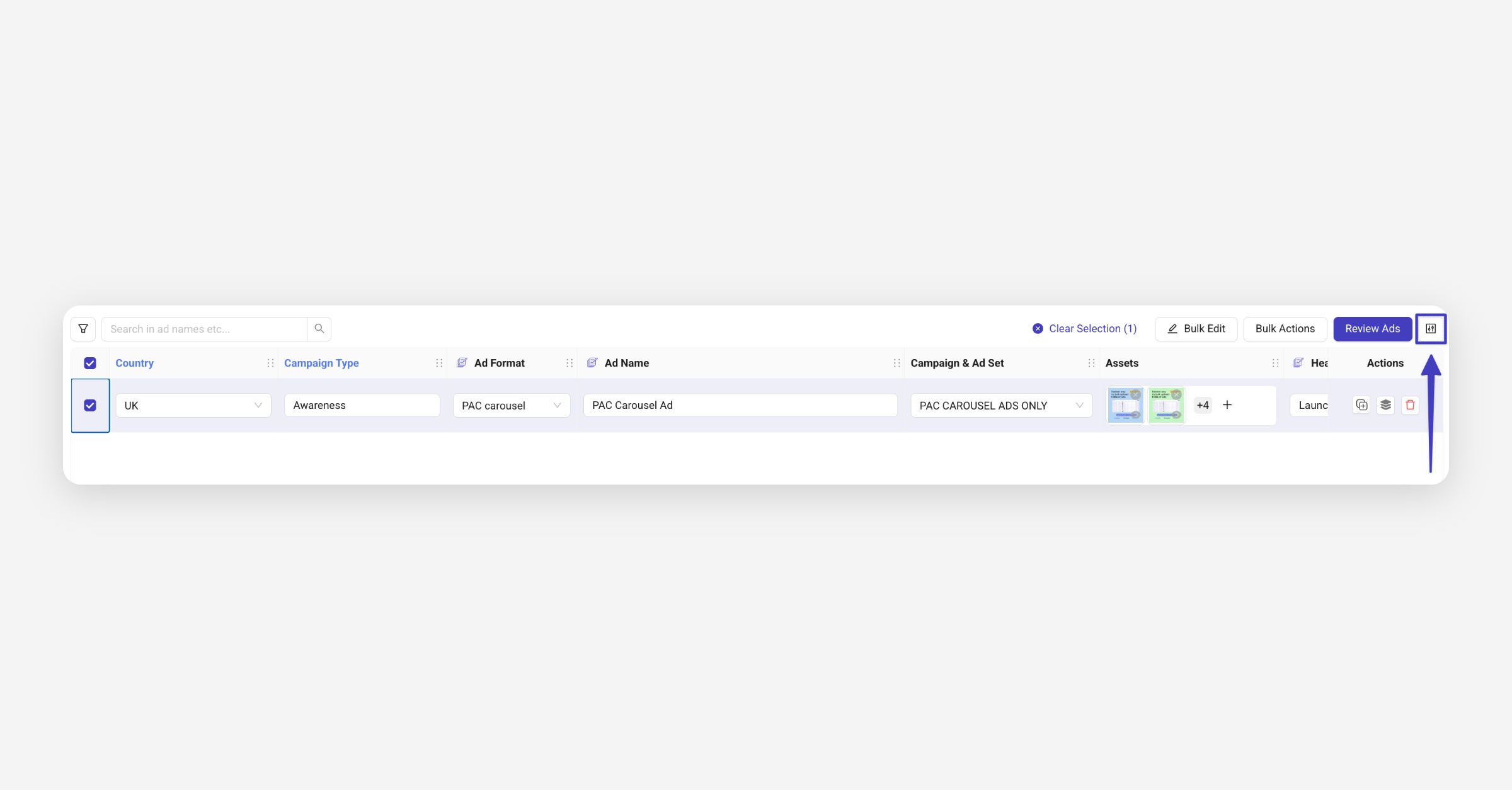
Task: Click Campaign Type column drag handle
Action: [439, 364]
